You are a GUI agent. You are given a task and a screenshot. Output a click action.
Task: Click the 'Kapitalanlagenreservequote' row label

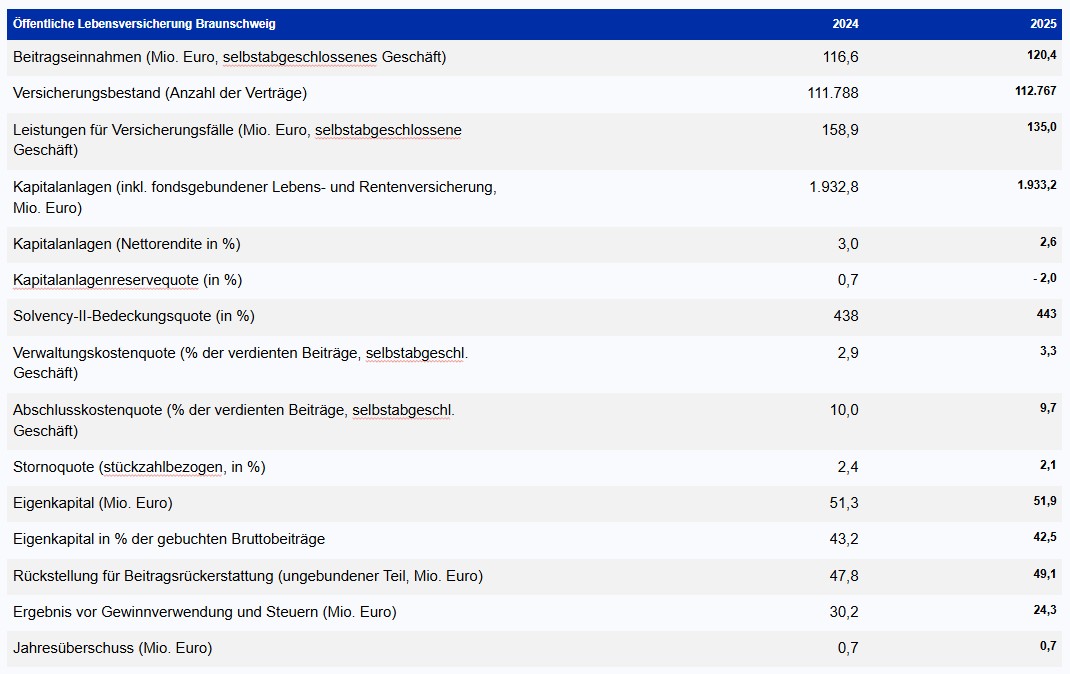coord(128,280)
